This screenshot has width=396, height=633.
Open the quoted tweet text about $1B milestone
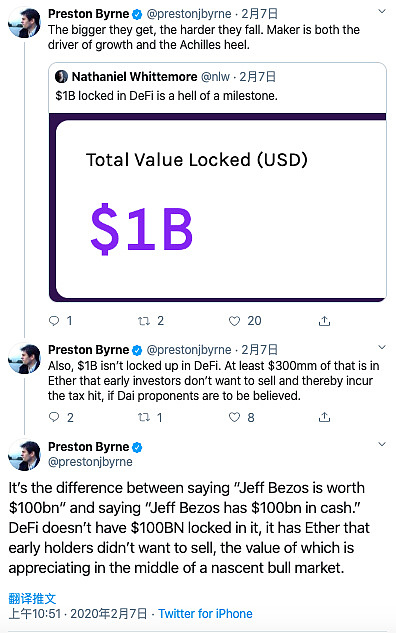[x=166, y=96]
